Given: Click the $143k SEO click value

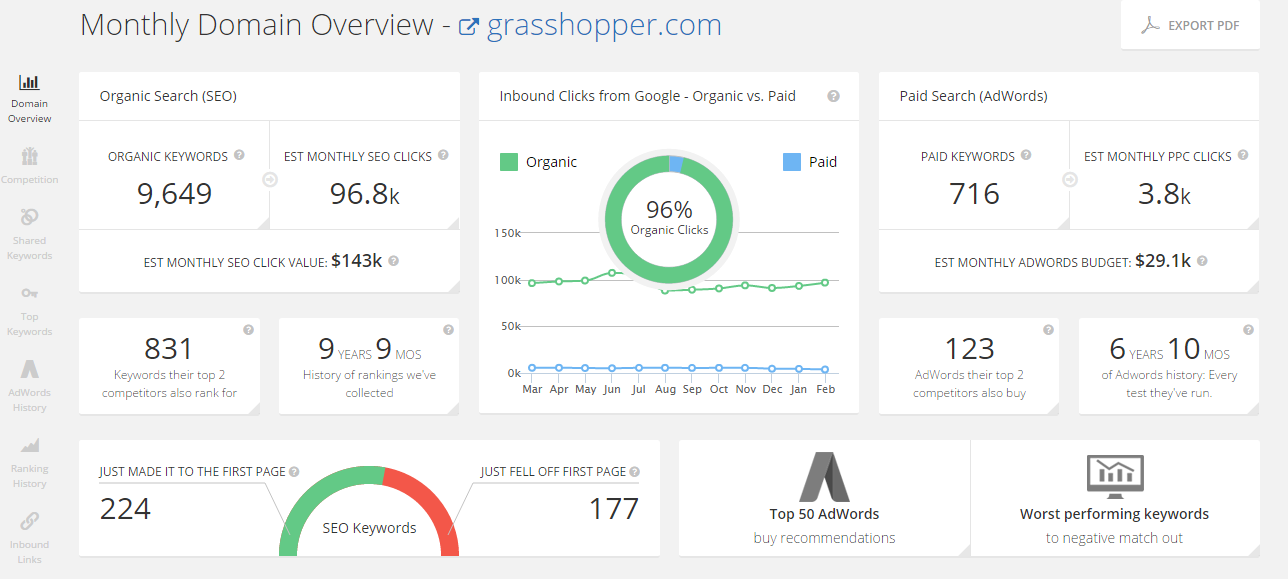Looking at the screenshot, I should (357, 261).
